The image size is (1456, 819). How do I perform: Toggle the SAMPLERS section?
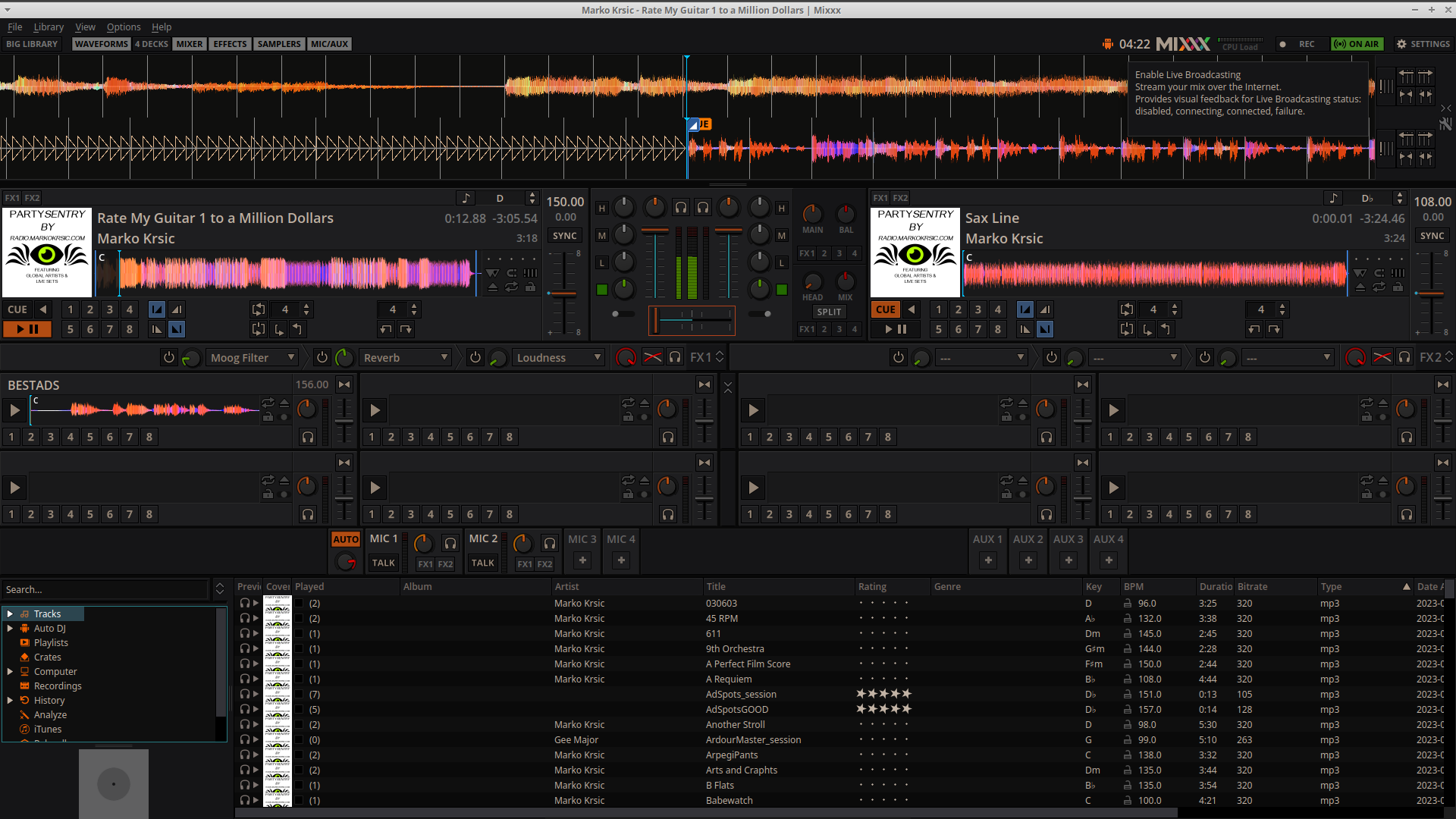[x=279, y=44]
